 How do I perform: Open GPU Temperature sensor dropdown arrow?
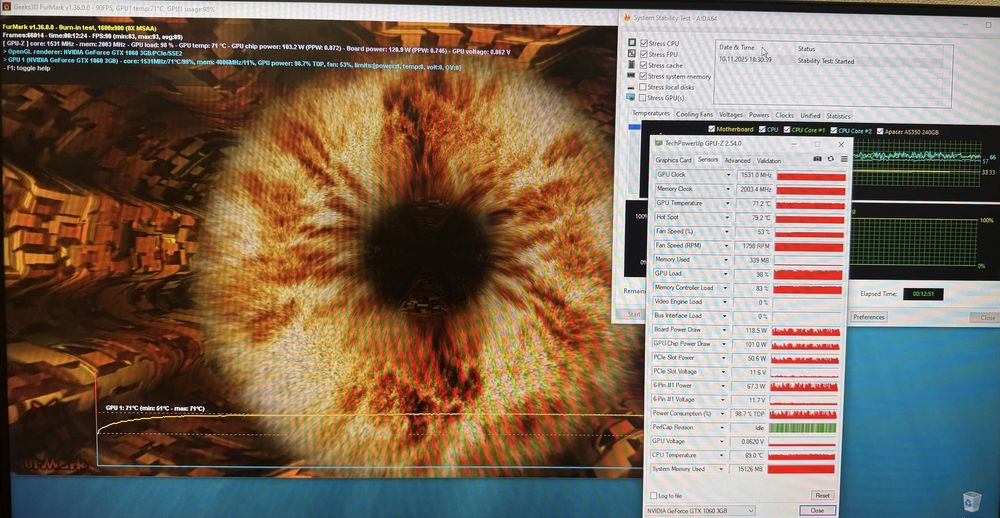coord(728,204)
